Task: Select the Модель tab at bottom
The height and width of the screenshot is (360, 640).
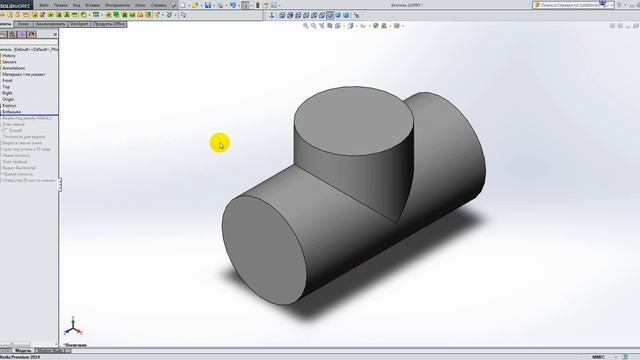Action: click(23, 351)
